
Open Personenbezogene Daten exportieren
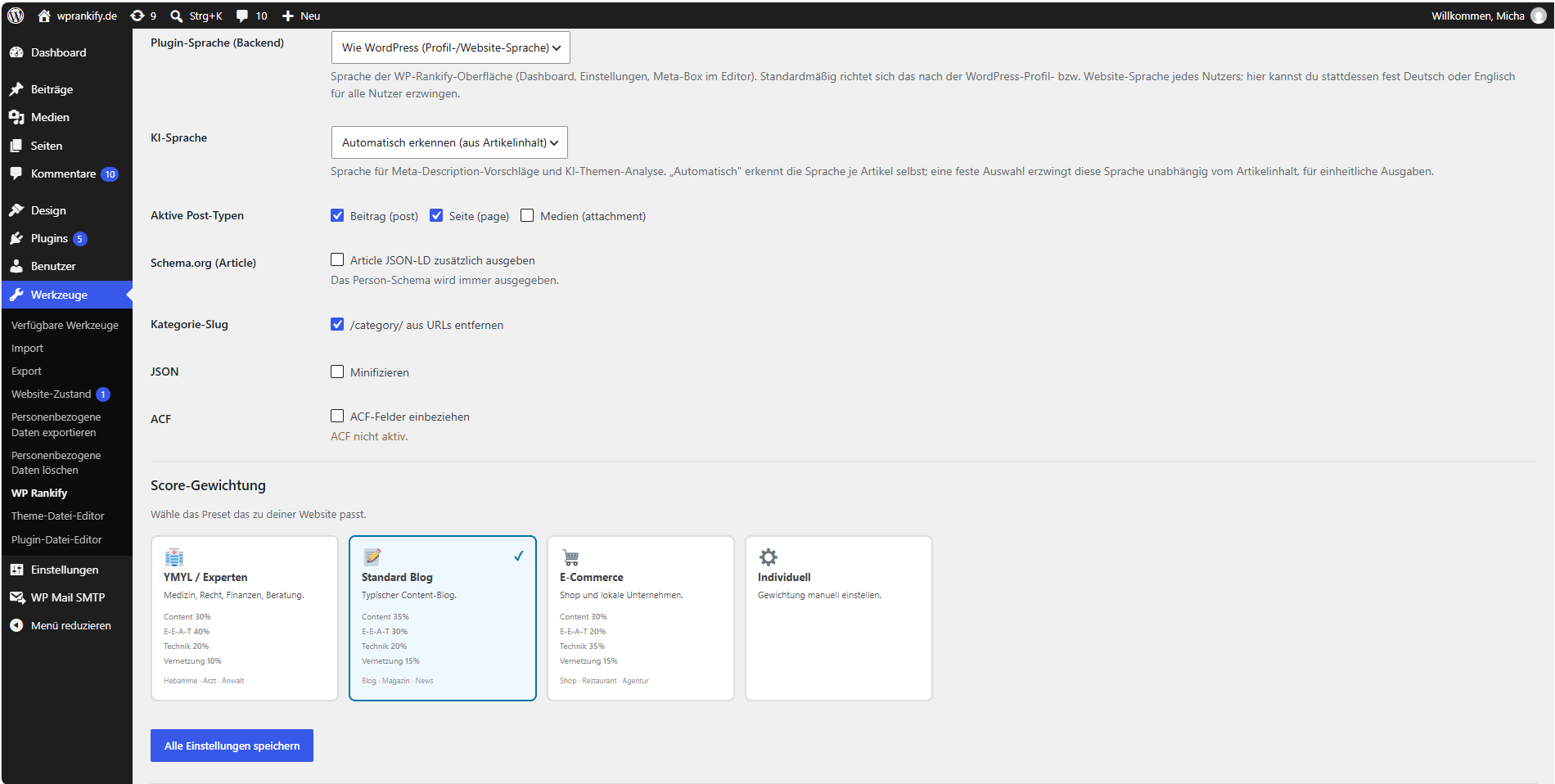click(x=56, y=425)
